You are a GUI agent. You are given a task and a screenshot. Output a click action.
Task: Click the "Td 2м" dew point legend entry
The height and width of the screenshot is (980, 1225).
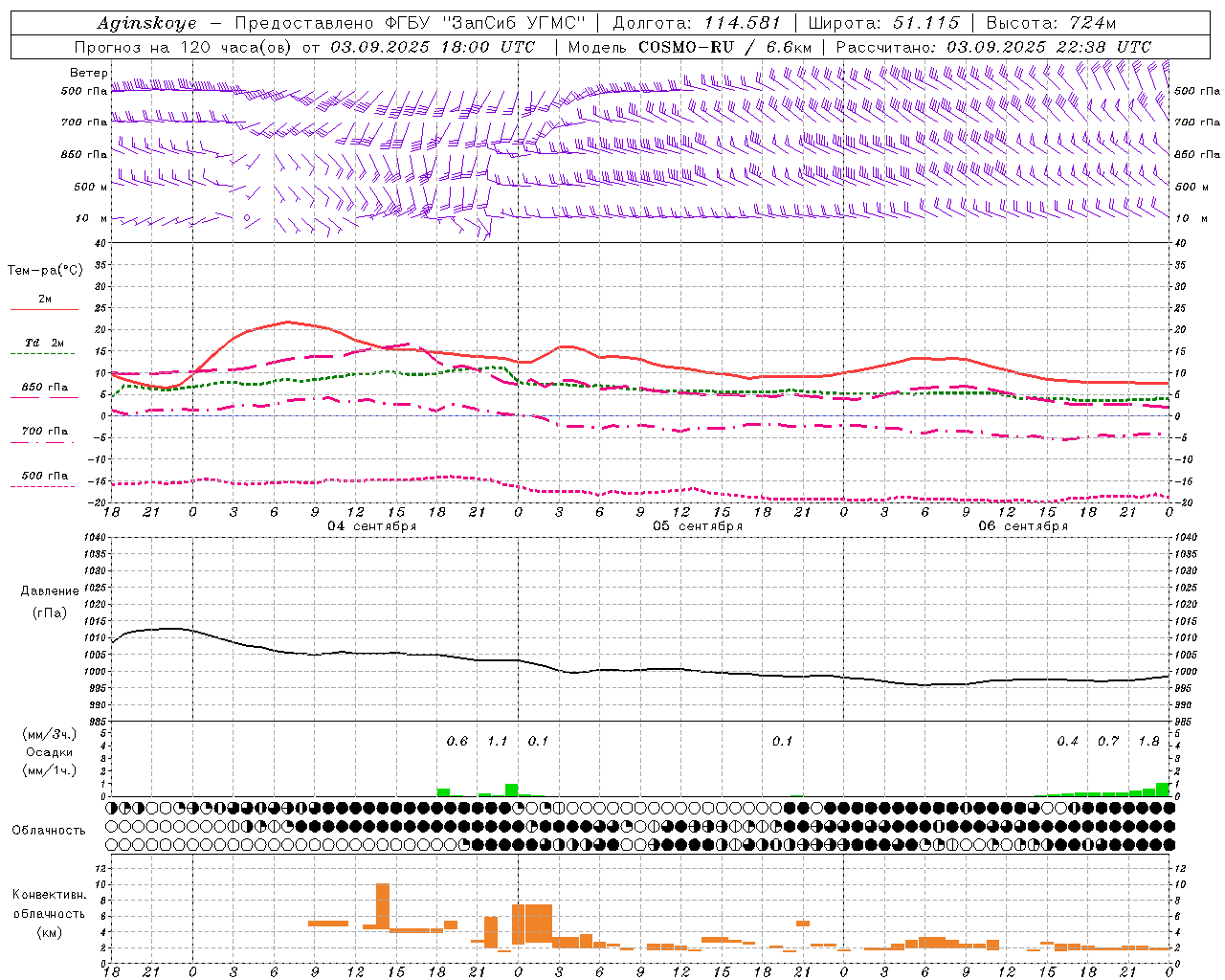(44, 343)
